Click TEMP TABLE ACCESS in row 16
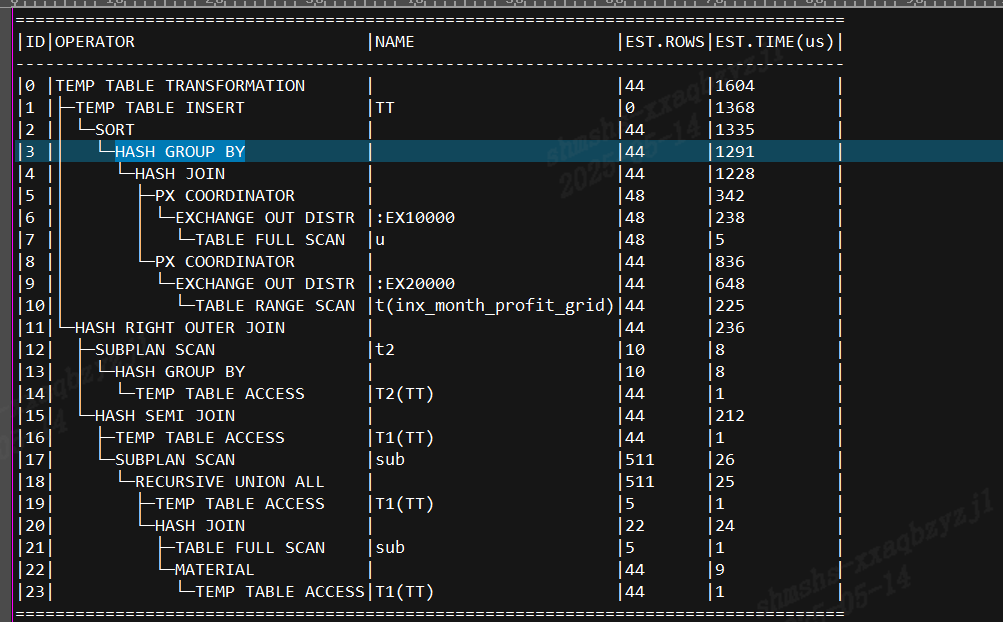The image size is (1003, 622). coord(200,438)
